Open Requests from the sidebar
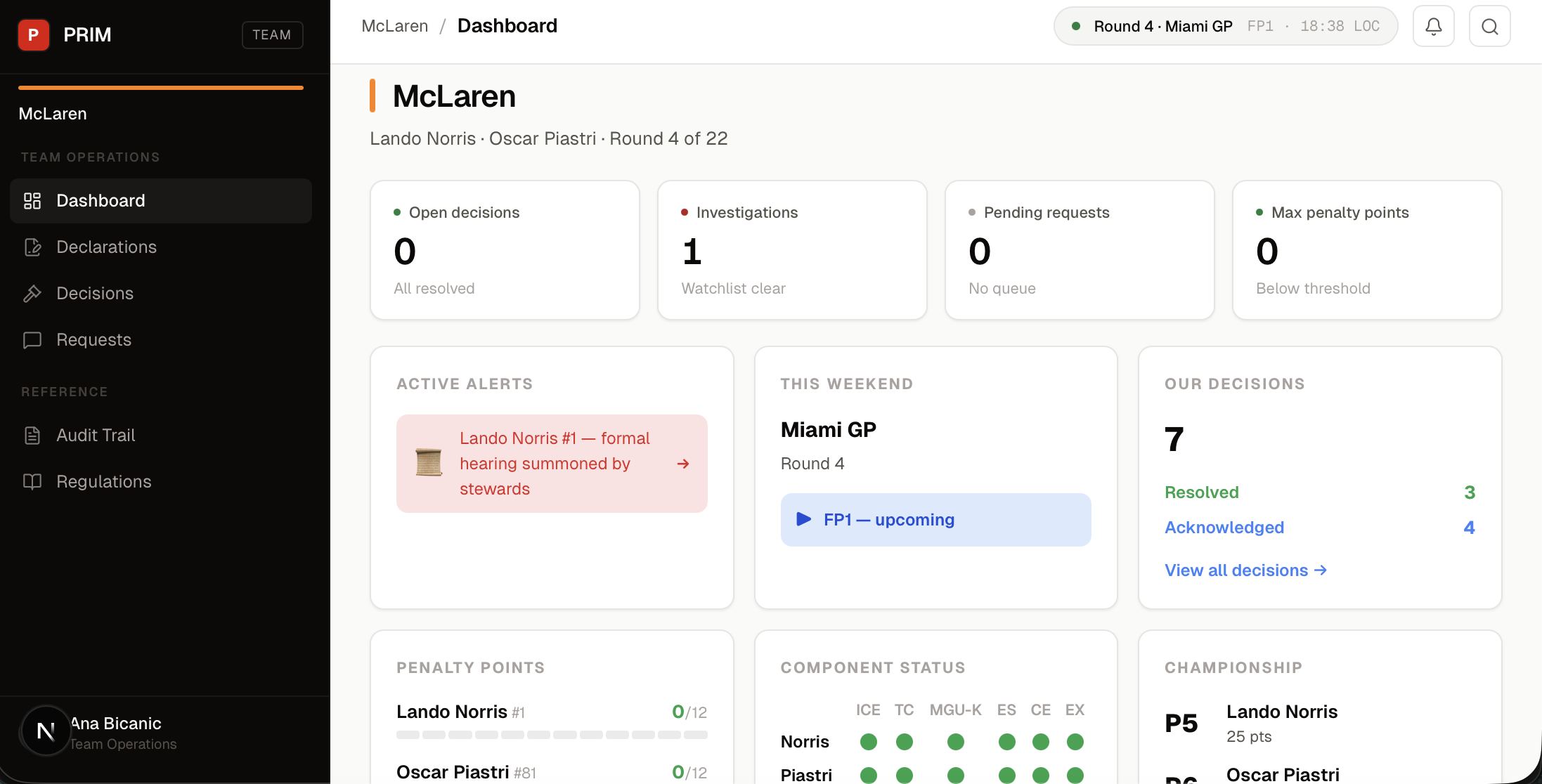Image resolution: width=1542 pixels, height=784 pixels. point(93,339)
